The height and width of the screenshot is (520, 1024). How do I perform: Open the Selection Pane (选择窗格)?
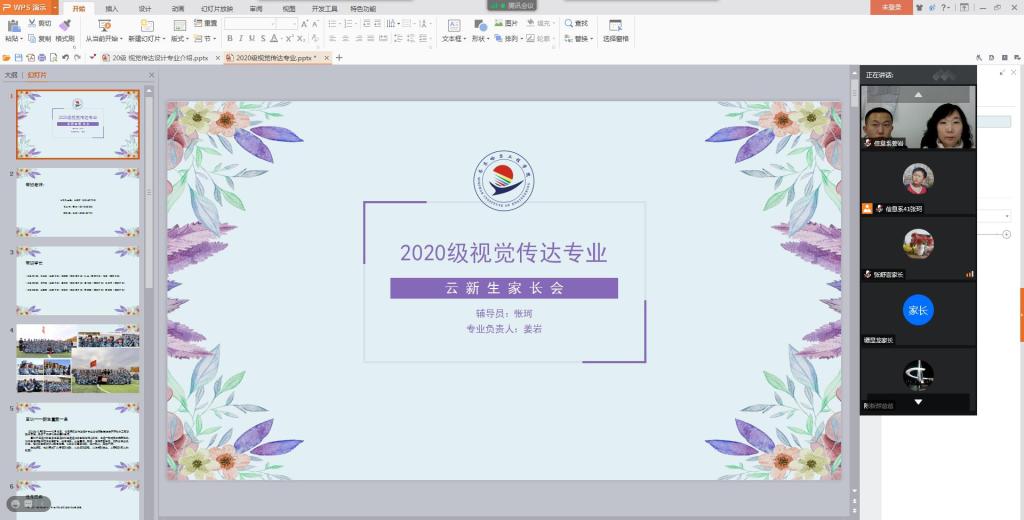coord(616,26)
